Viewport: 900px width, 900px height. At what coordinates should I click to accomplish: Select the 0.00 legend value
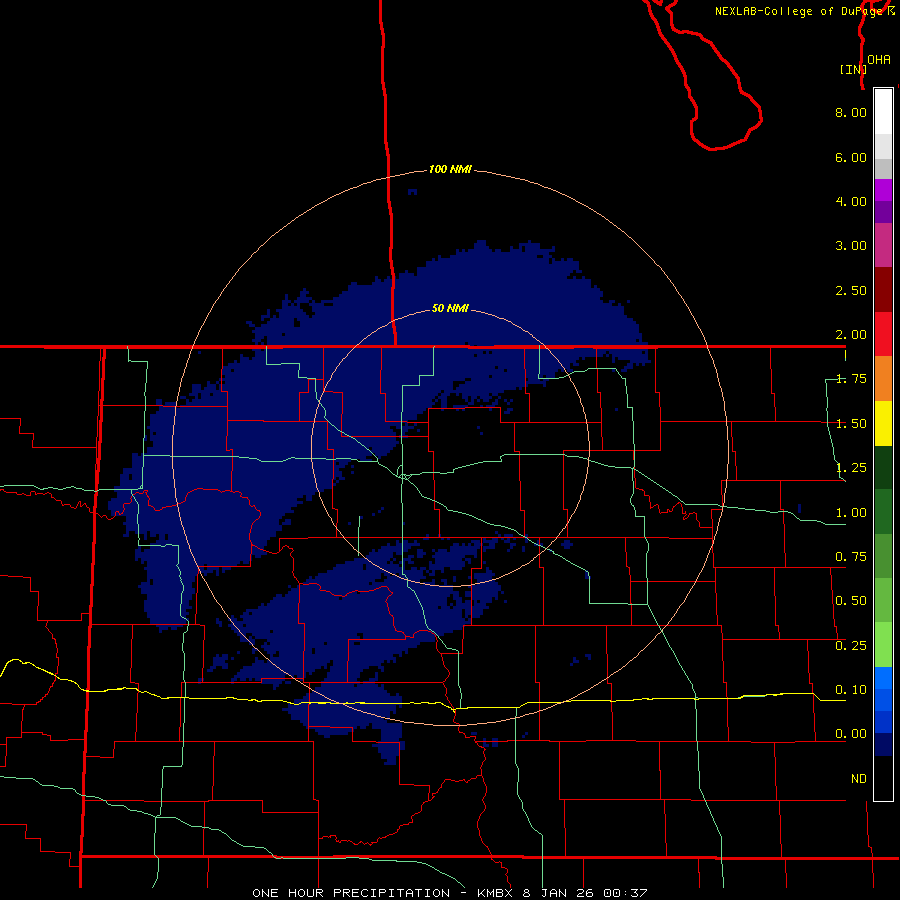(851, 734)
